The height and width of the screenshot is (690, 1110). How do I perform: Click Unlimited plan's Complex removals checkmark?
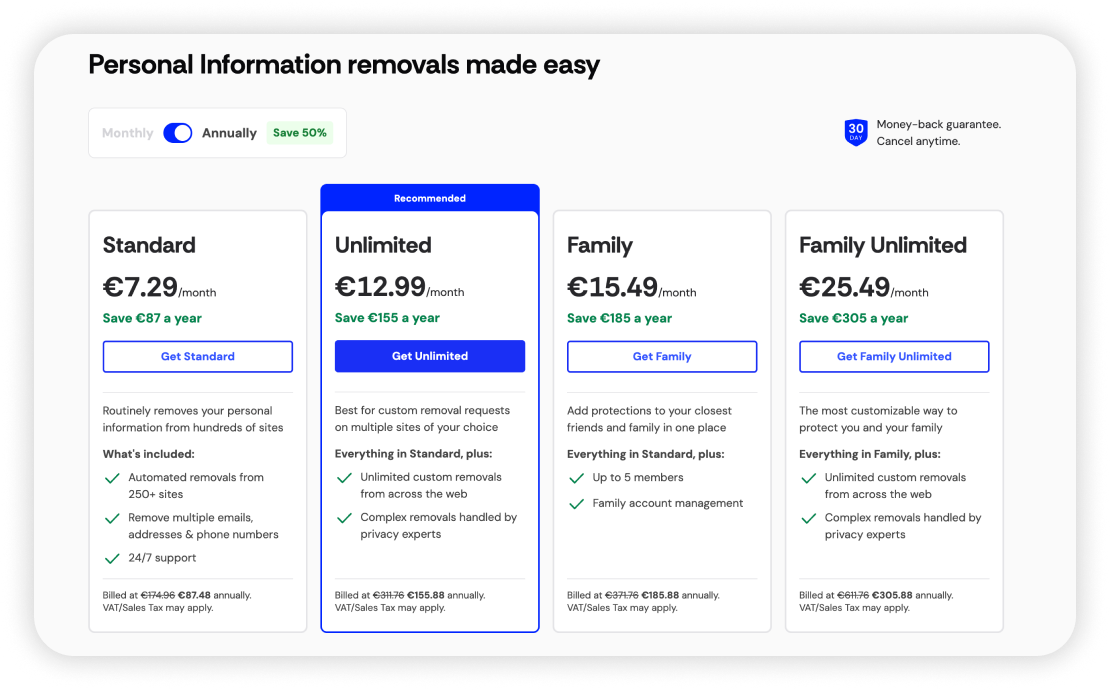click(x=344, y=518)
